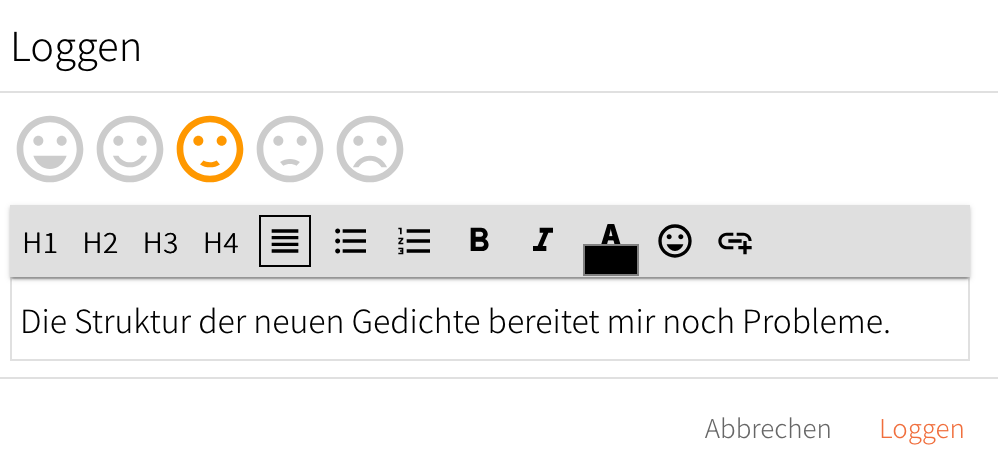998x468 pixels.
Task: Select the very sad frowning face
Action: tap(370, 149)
